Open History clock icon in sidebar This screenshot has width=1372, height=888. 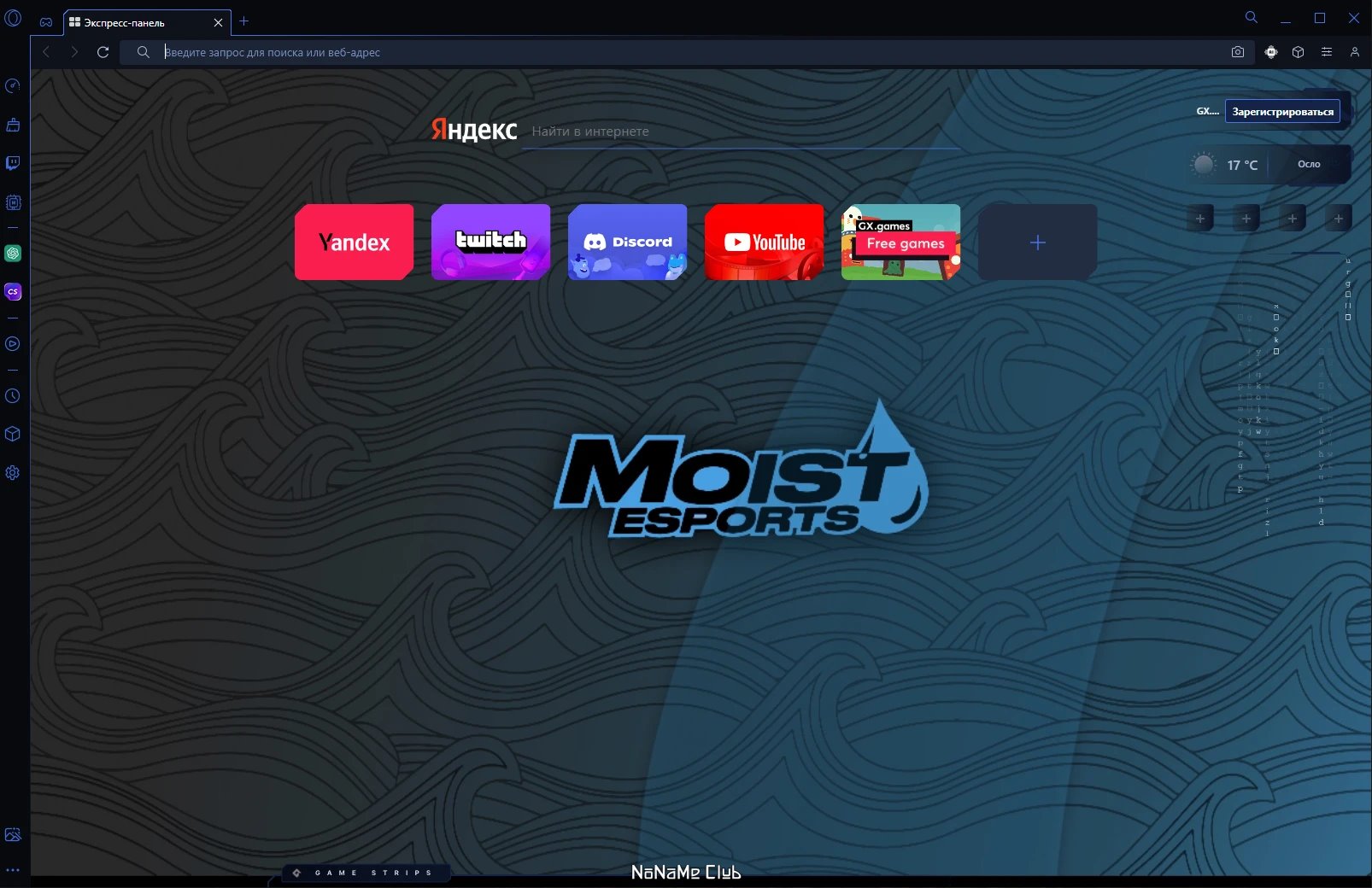click(13, 396)
